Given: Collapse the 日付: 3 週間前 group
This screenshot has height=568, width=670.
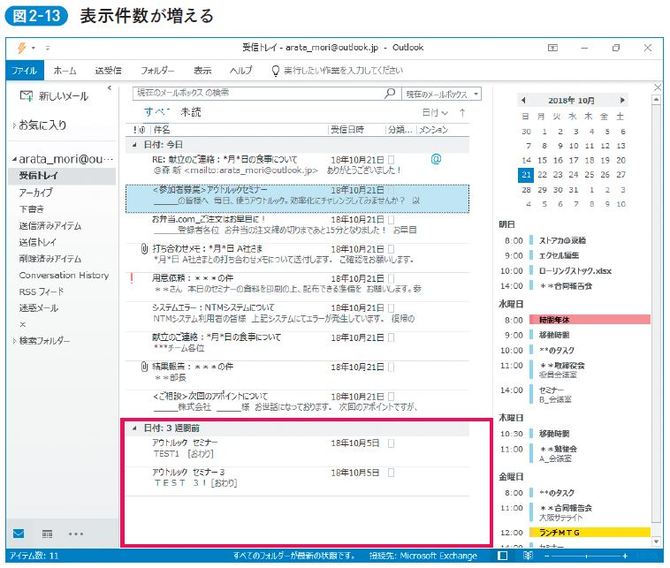Looking at the screenshot, I should 135,428.
